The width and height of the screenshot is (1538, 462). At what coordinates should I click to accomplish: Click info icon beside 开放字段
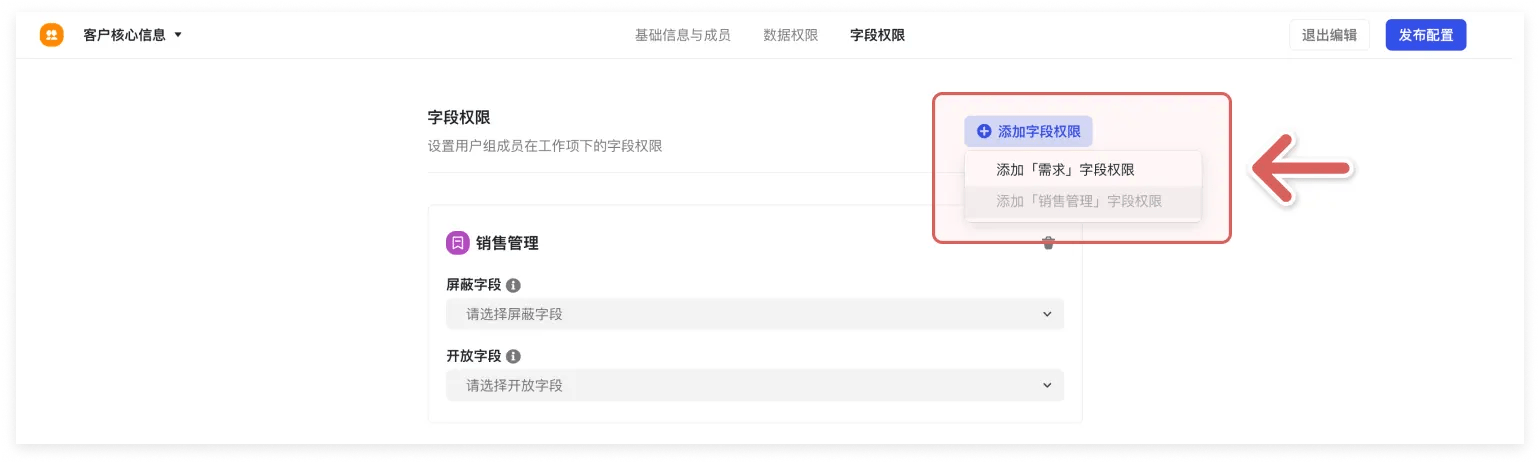point(513,356)
